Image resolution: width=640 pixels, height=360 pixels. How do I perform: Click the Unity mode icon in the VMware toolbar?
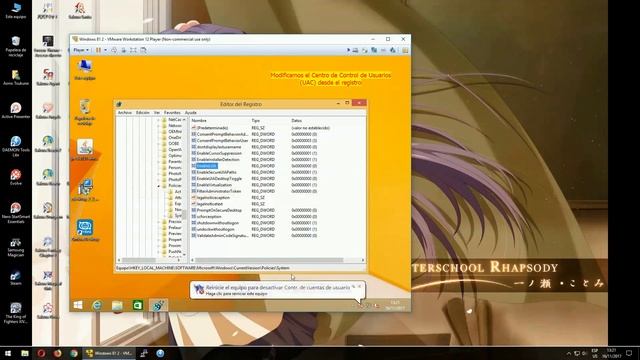pyautogui.click(x=143, y=50)
